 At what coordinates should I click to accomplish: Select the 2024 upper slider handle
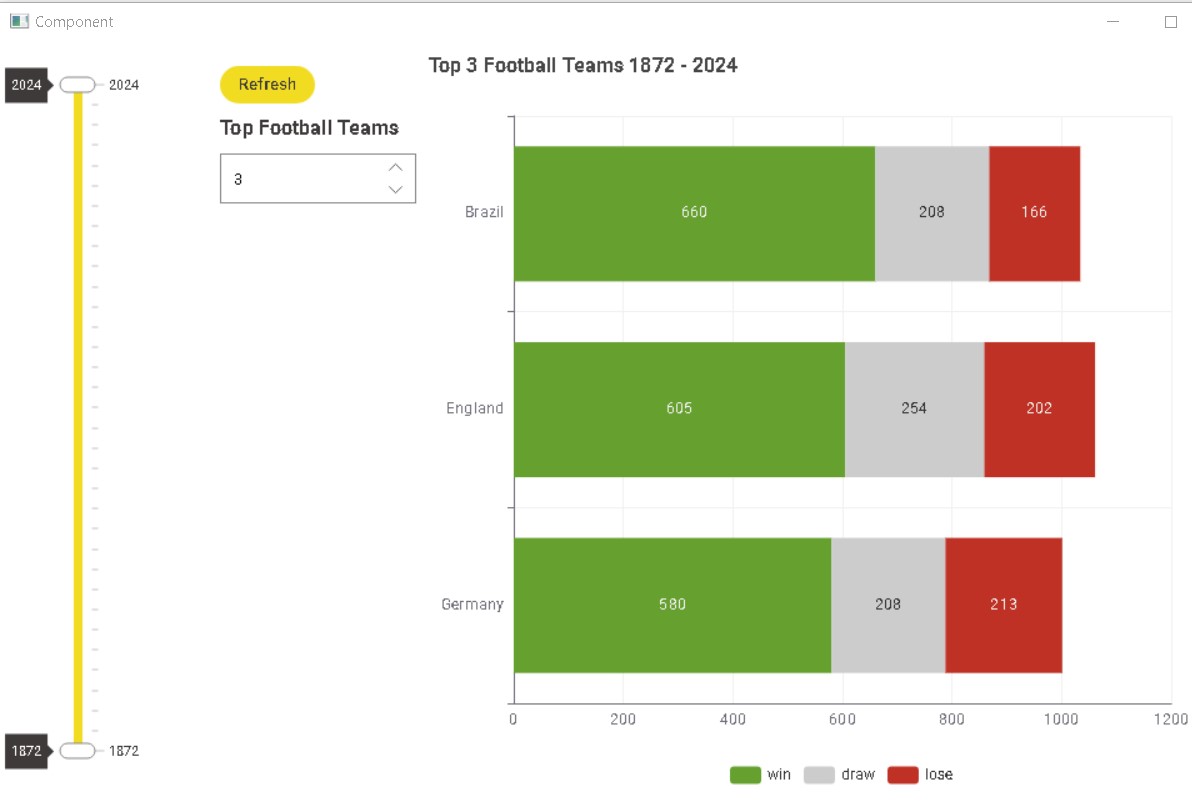click(x=78, y=84)
